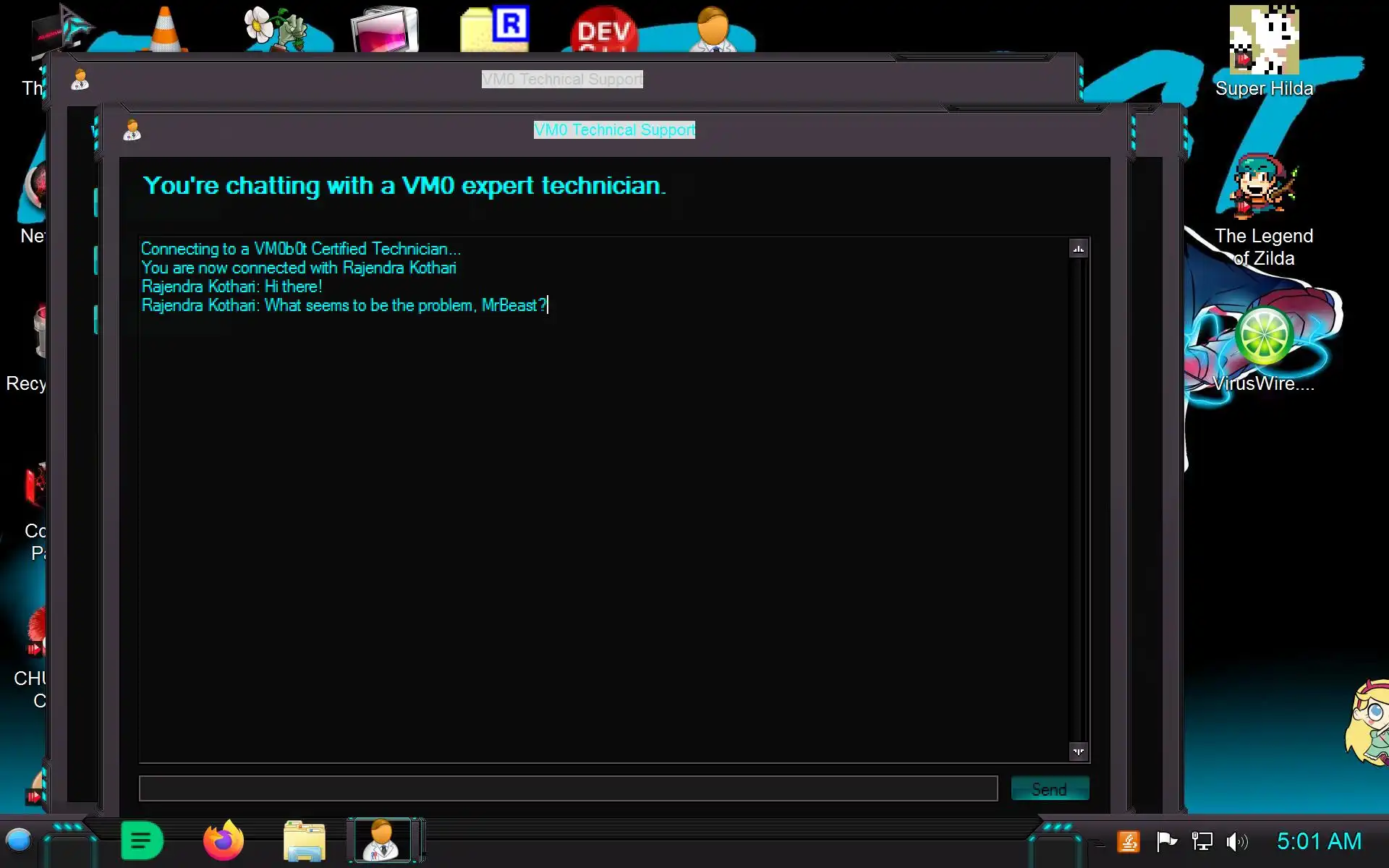This screenshot has width=1389, height=868.
Task: Open VLC cone desktop icon
Action: tap(164, 29)
